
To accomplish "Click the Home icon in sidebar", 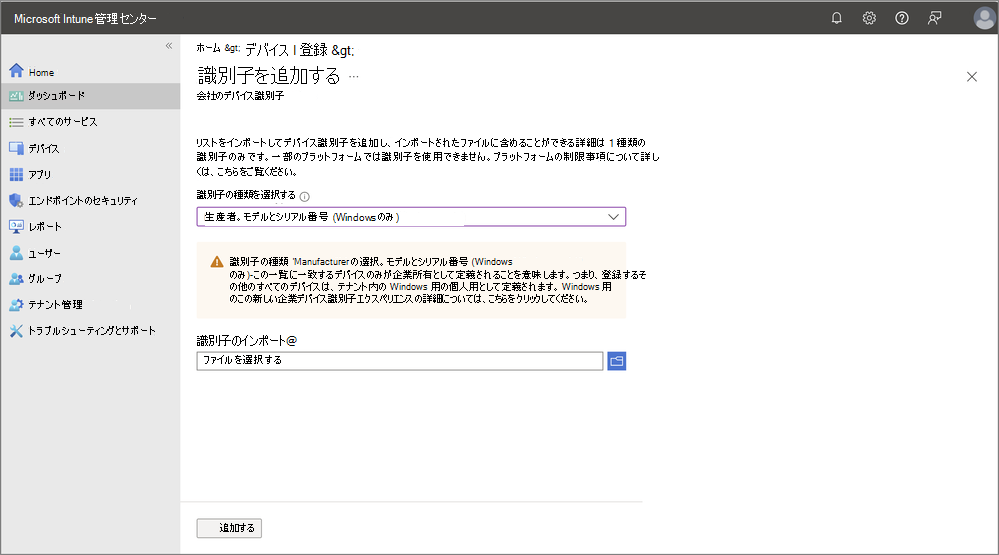I will (x=16, y=72).
